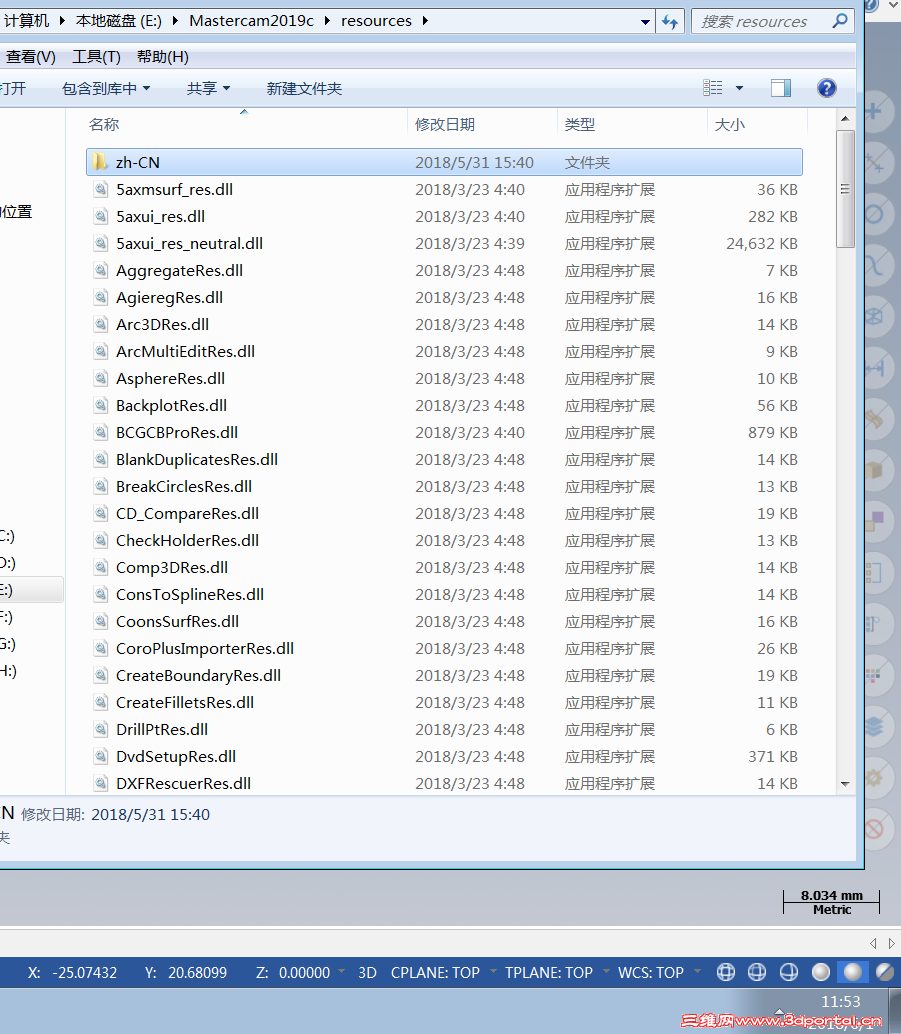Click the color grid icon in Mastercam's side toolbar
The image size is (901, 1034).
pos(874,675)
